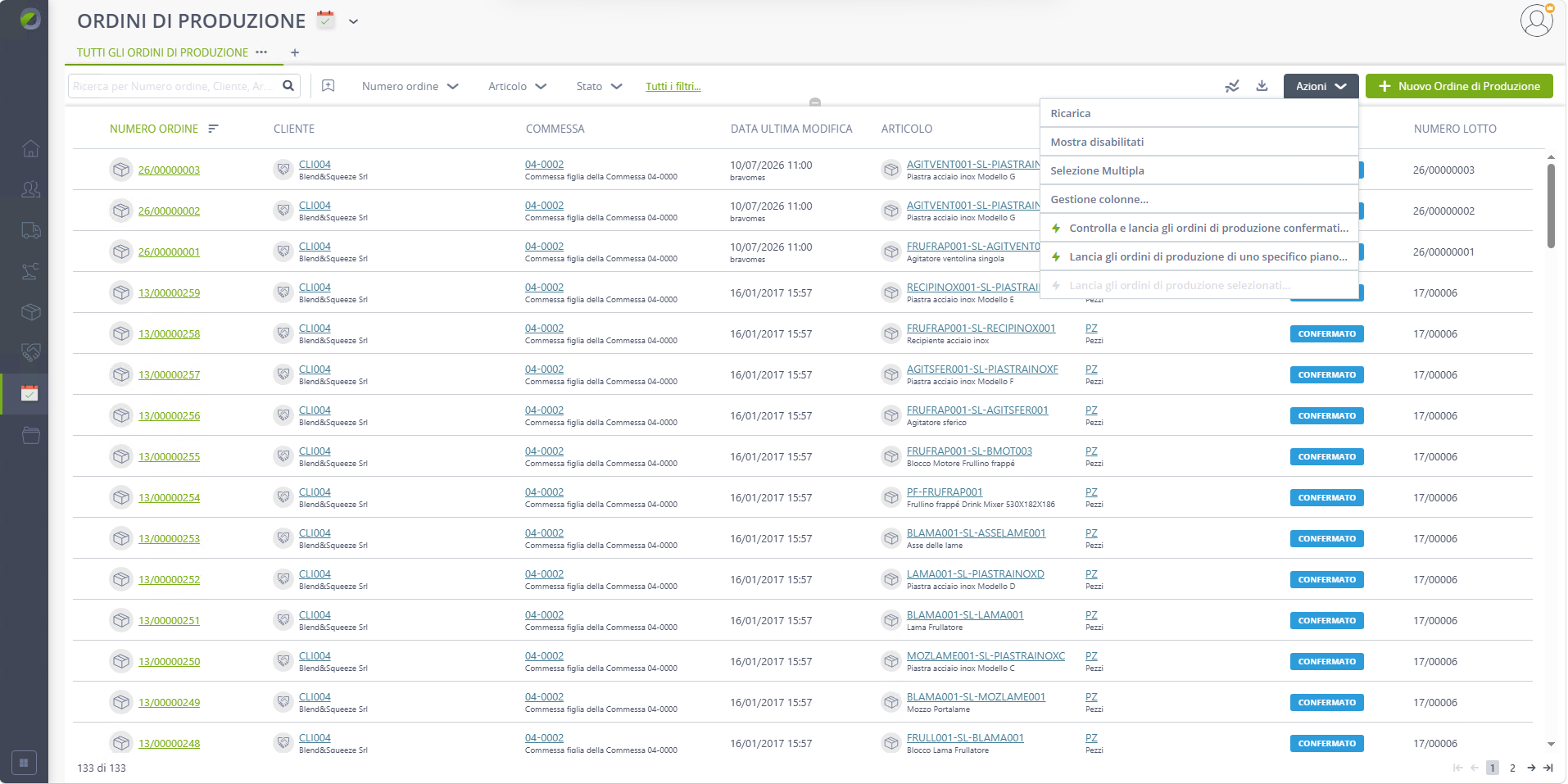Click Nuovo Ordine di Produzione button
Viewport: 1568px width, 784px height.
click(x=1458, y=86)
